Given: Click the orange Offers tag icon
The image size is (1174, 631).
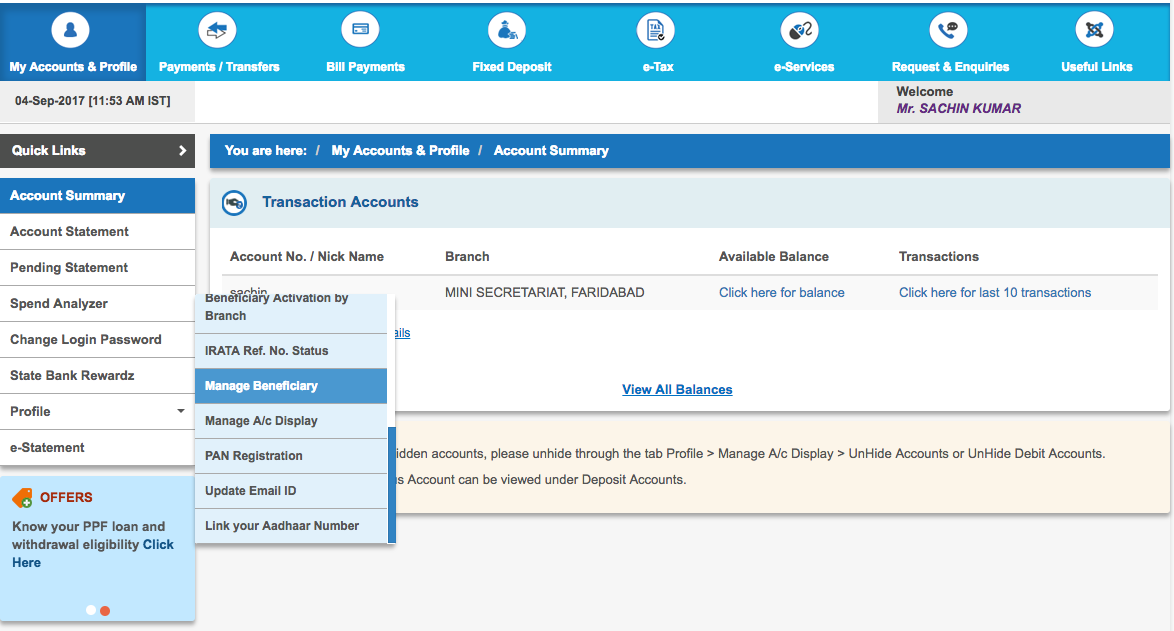Looking at the screenshot, I should coord(22,498).
